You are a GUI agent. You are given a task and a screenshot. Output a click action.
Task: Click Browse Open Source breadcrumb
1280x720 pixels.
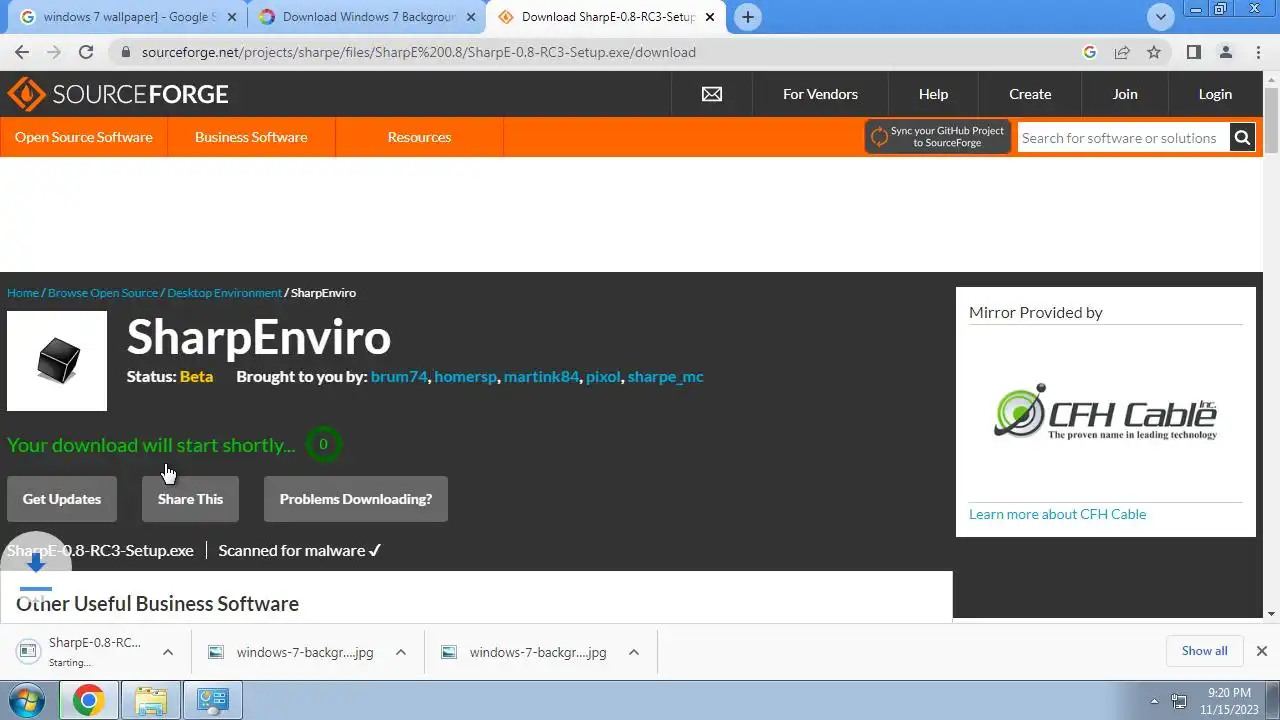coord(103,293)
